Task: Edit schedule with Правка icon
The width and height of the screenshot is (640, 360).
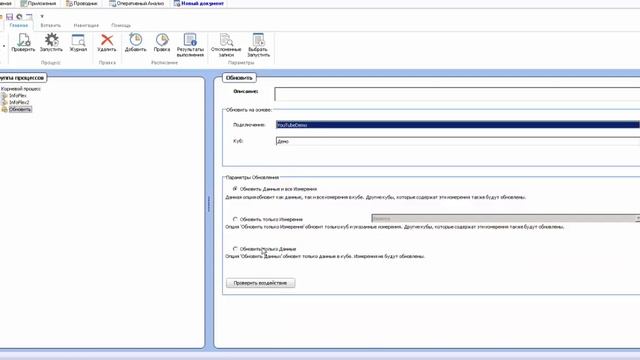Action: 162,42
